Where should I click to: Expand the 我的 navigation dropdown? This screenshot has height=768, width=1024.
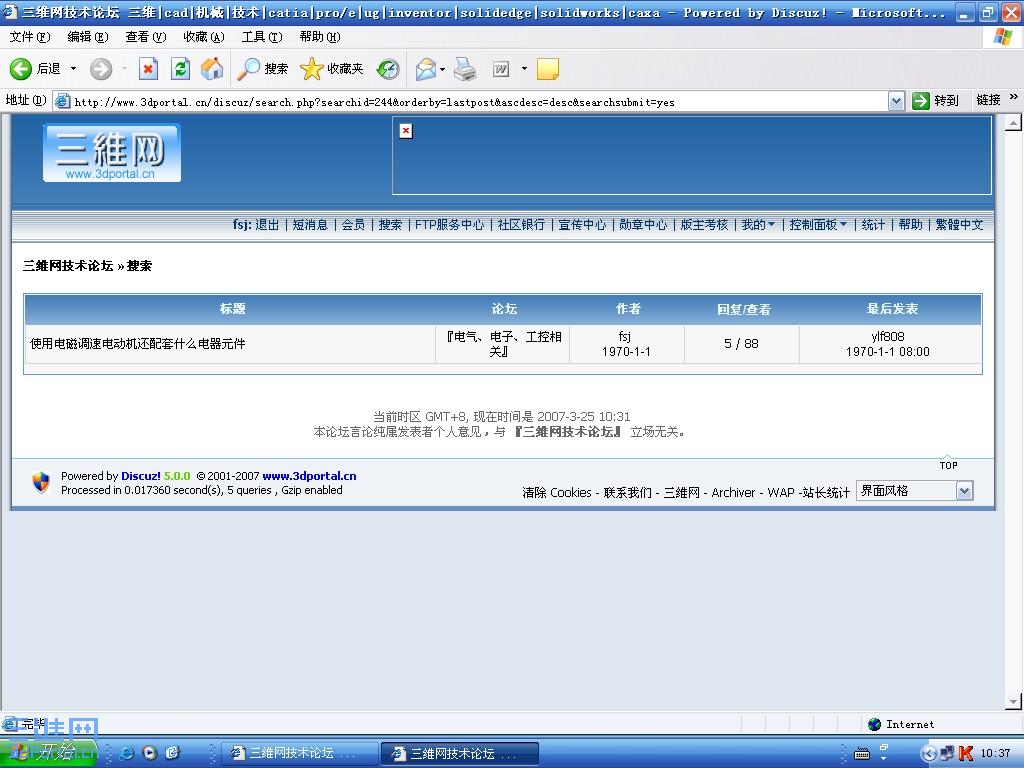coord(758,225)
